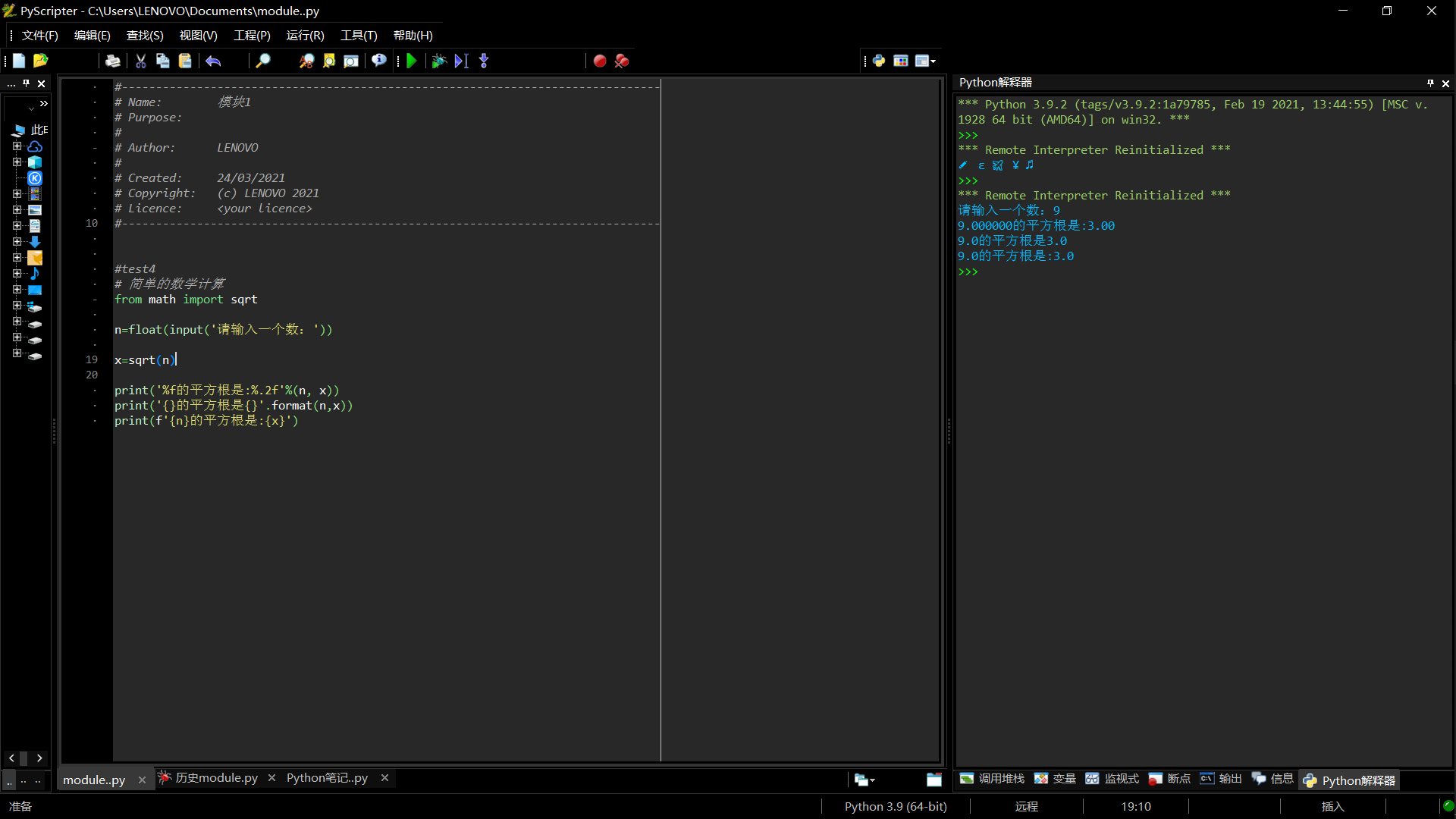Click the run-to-cursor icon
The image size is (1456, 819).
click(461, 61)
